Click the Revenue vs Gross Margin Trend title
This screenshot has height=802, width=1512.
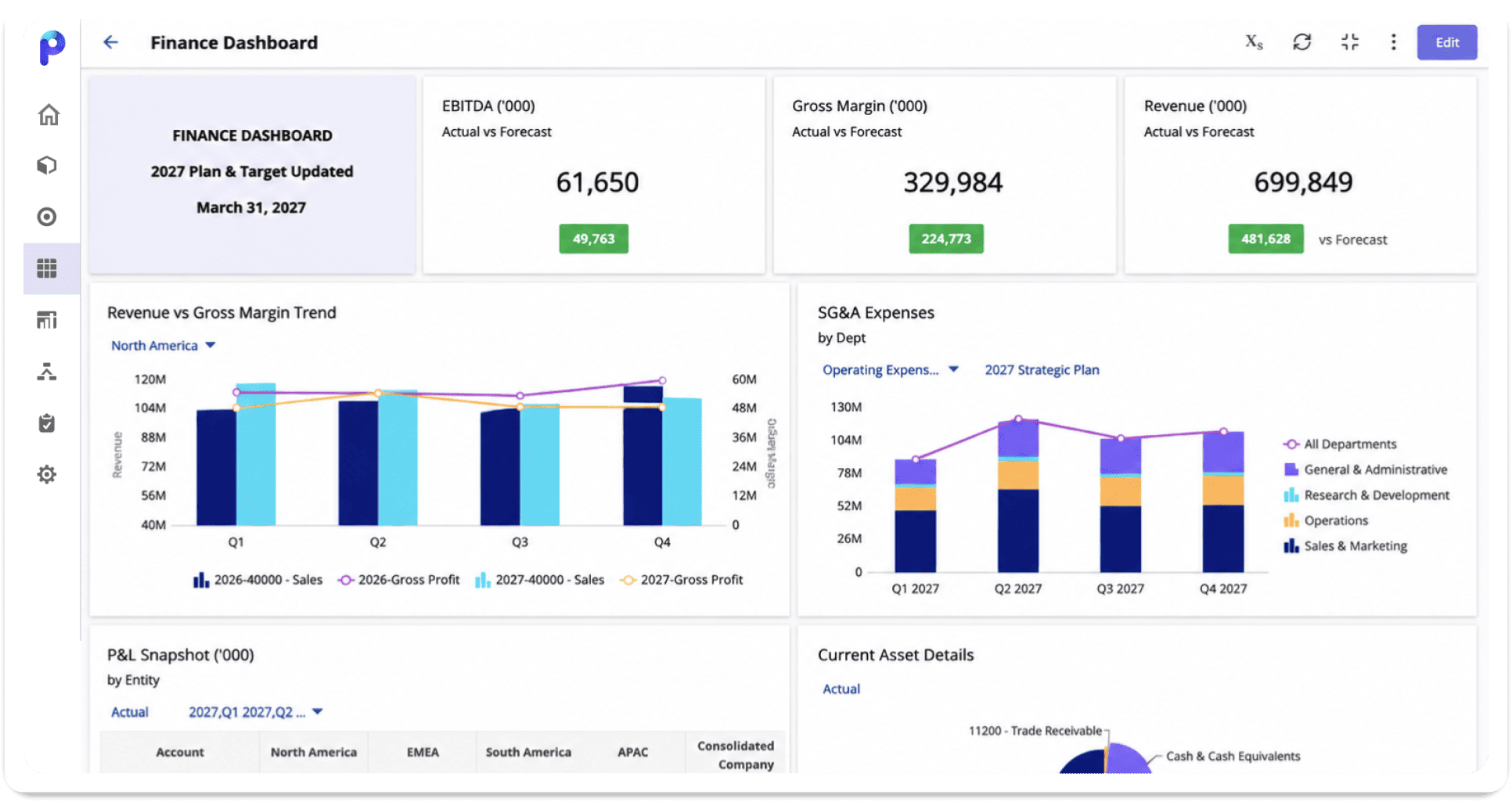[x=221, y=313]
